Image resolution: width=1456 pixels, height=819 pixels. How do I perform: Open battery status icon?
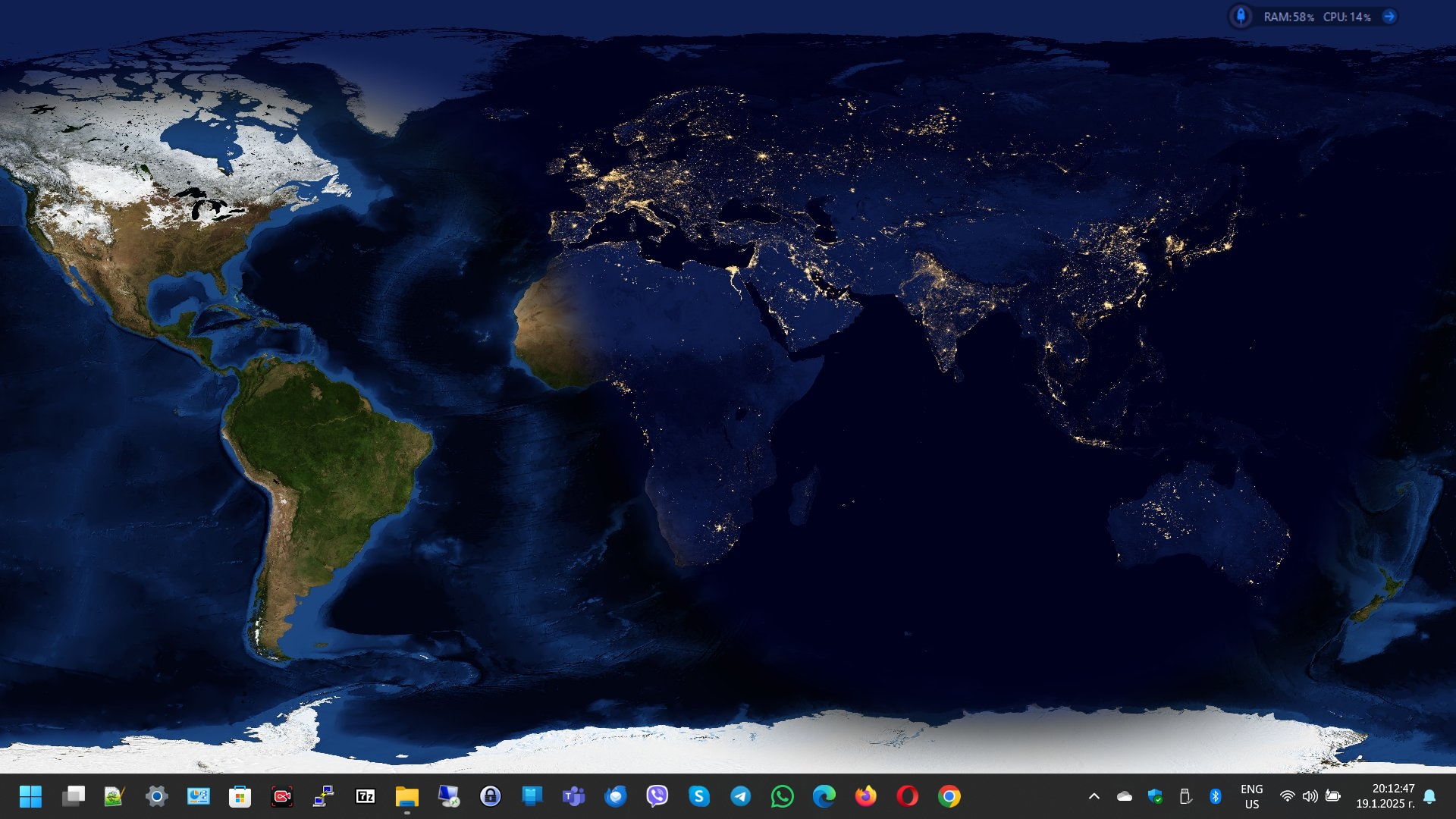click(x=1333, y=796)
